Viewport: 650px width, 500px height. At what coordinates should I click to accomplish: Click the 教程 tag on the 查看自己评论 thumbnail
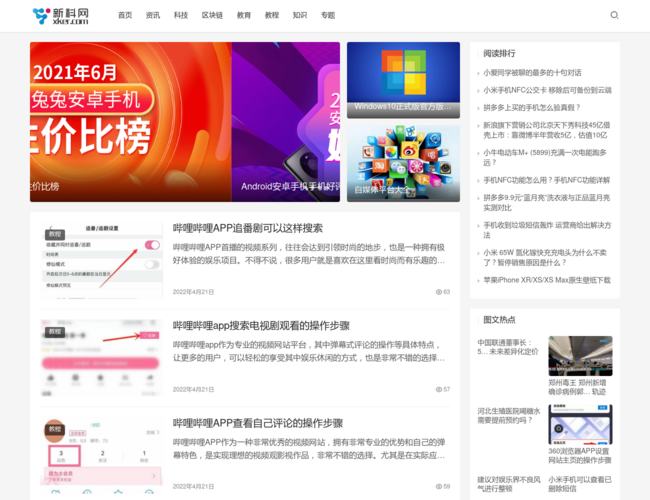[55, 429]
